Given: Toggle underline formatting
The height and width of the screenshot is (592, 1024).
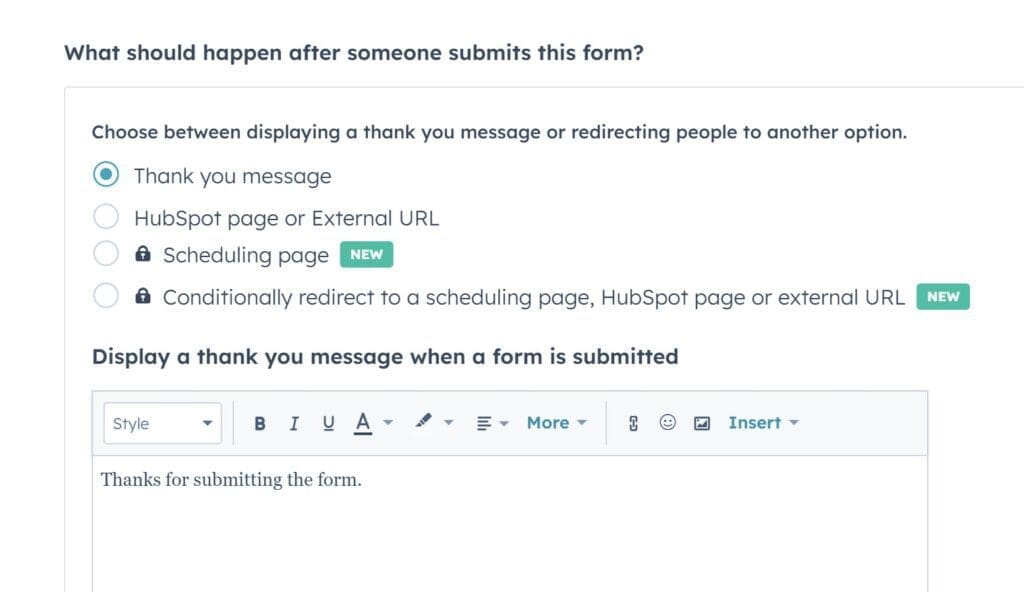Looking at the screenshot, I should tap(328, 422).
